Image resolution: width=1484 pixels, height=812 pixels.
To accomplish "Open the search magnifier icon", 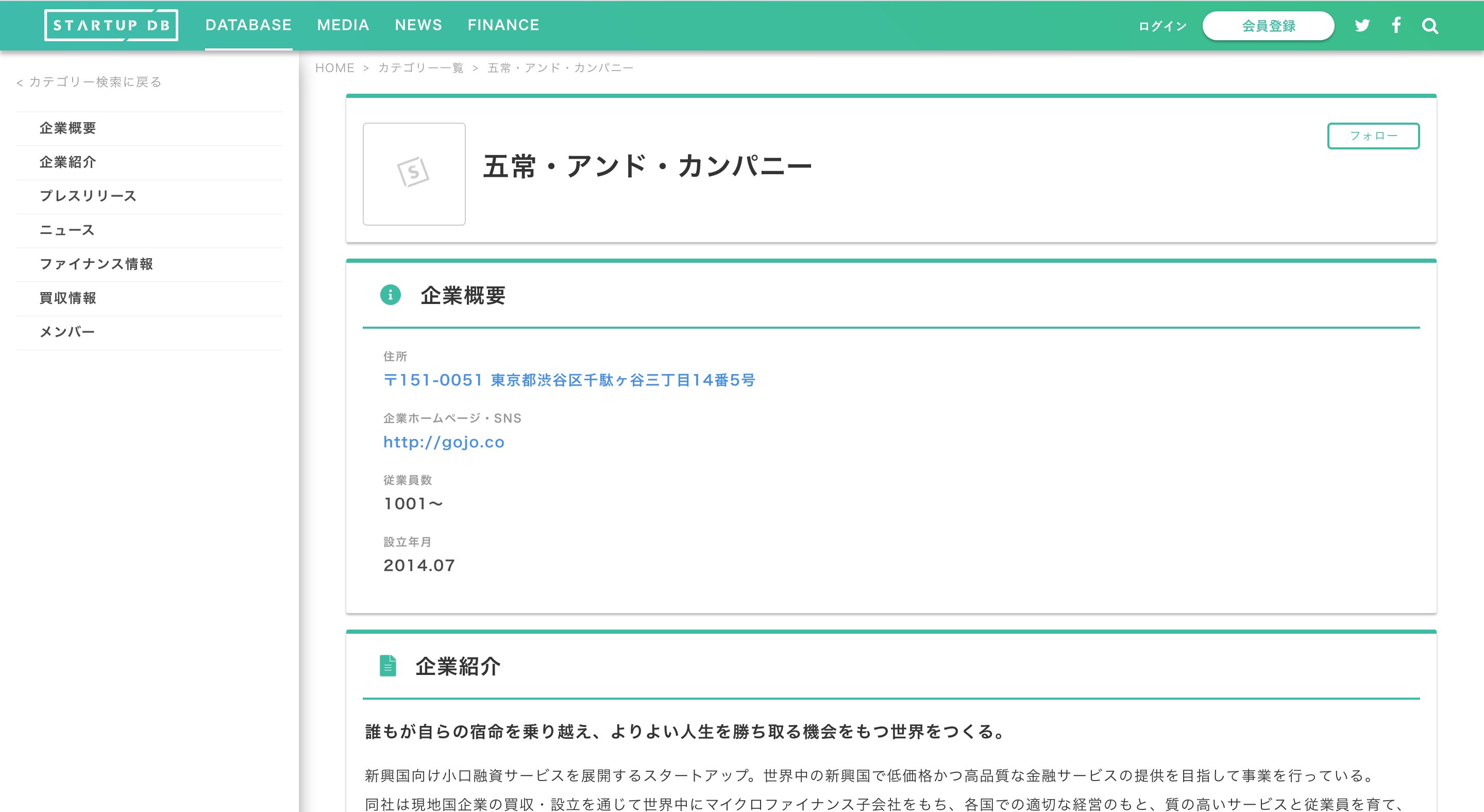I will tap(1430, 26).
